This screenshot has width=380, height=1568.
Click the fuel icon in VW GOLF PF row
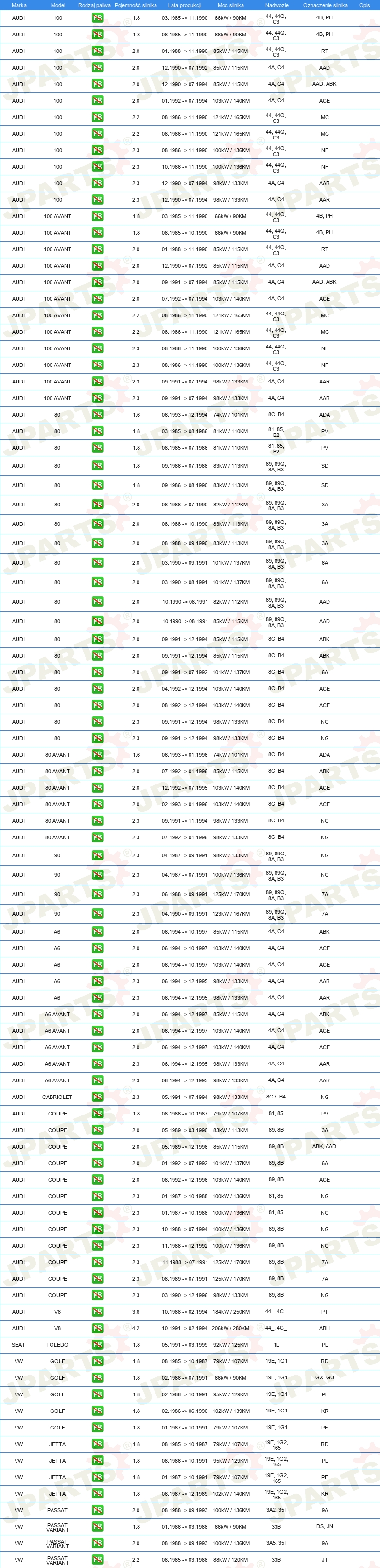pos(98,1428)
